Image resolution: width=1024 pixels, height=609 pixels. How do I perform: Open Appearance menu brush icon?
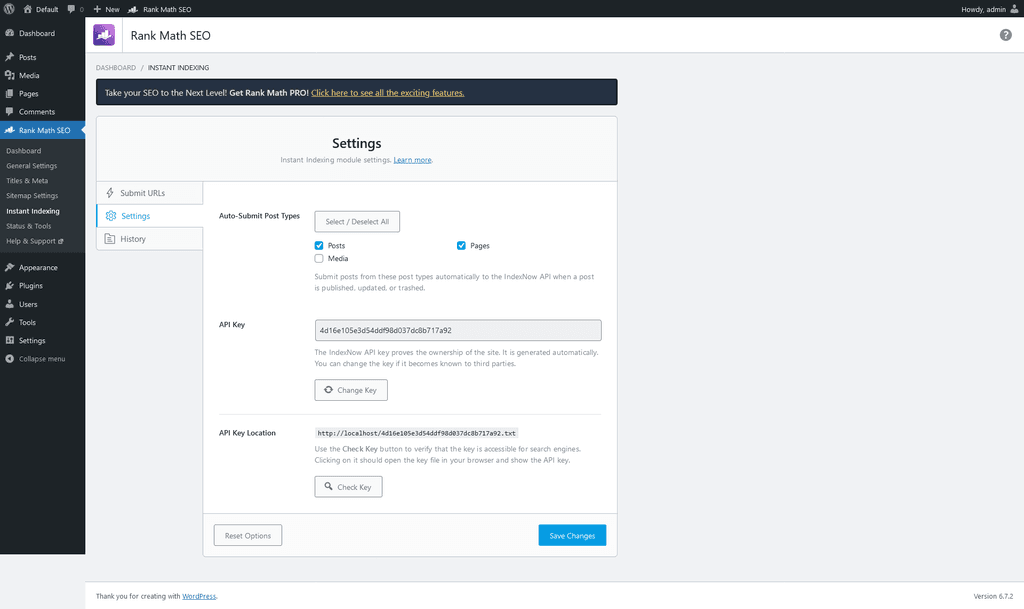click(10, 267)
